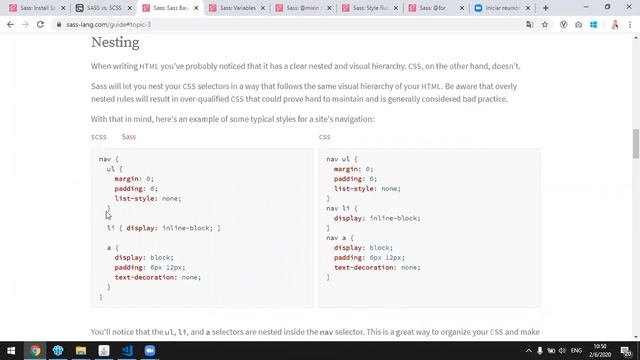Image resolution: width=640 pixels, height=360 pixels.
Task: Close the Iniciar reunión tab
Action: pyautogui.click(x=528, y=8)
